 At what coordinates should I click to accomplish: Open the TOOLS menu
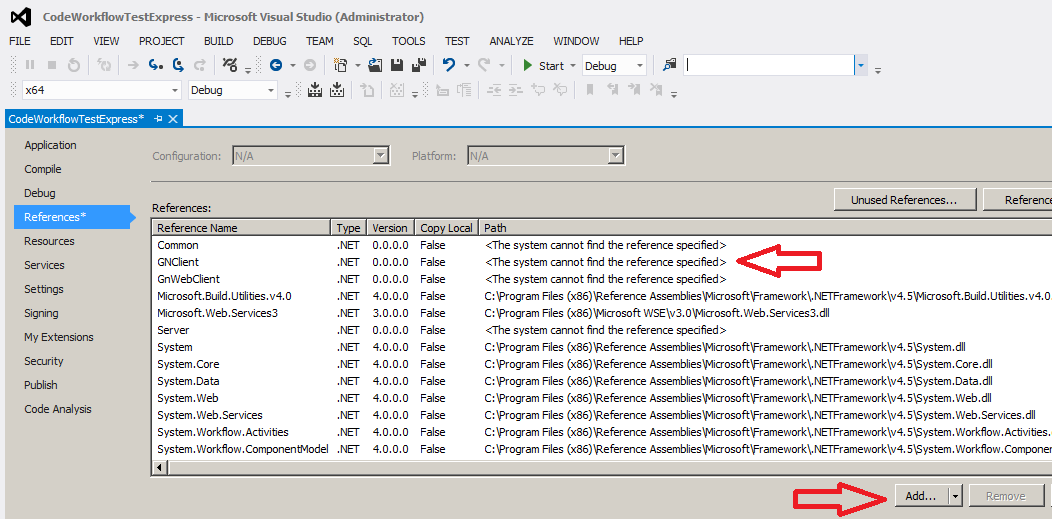click(x=409, y=41)
